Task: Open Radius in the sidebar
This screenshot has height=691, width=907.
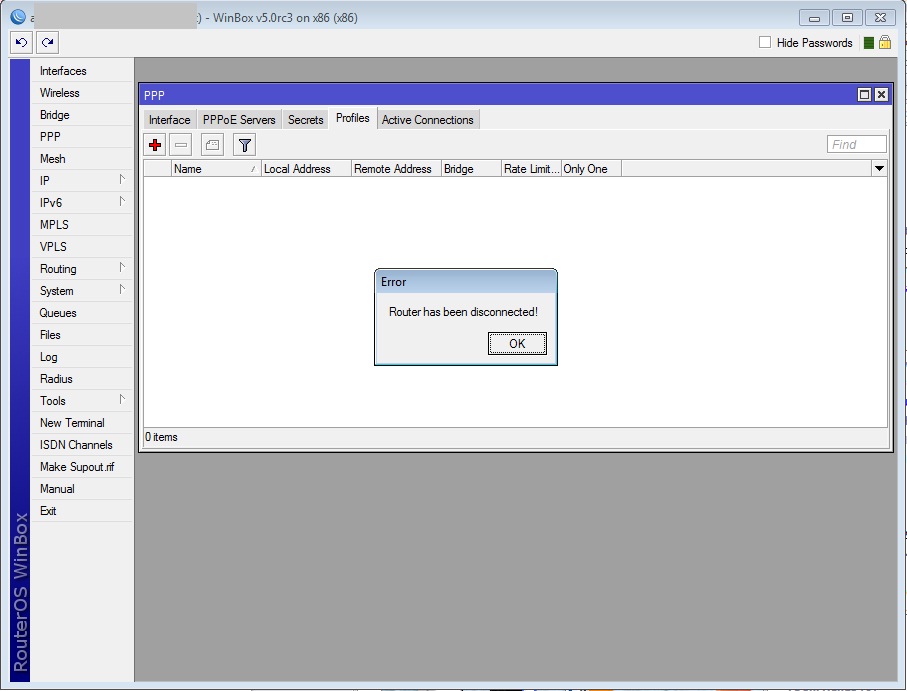Action: tap(82, 379)
